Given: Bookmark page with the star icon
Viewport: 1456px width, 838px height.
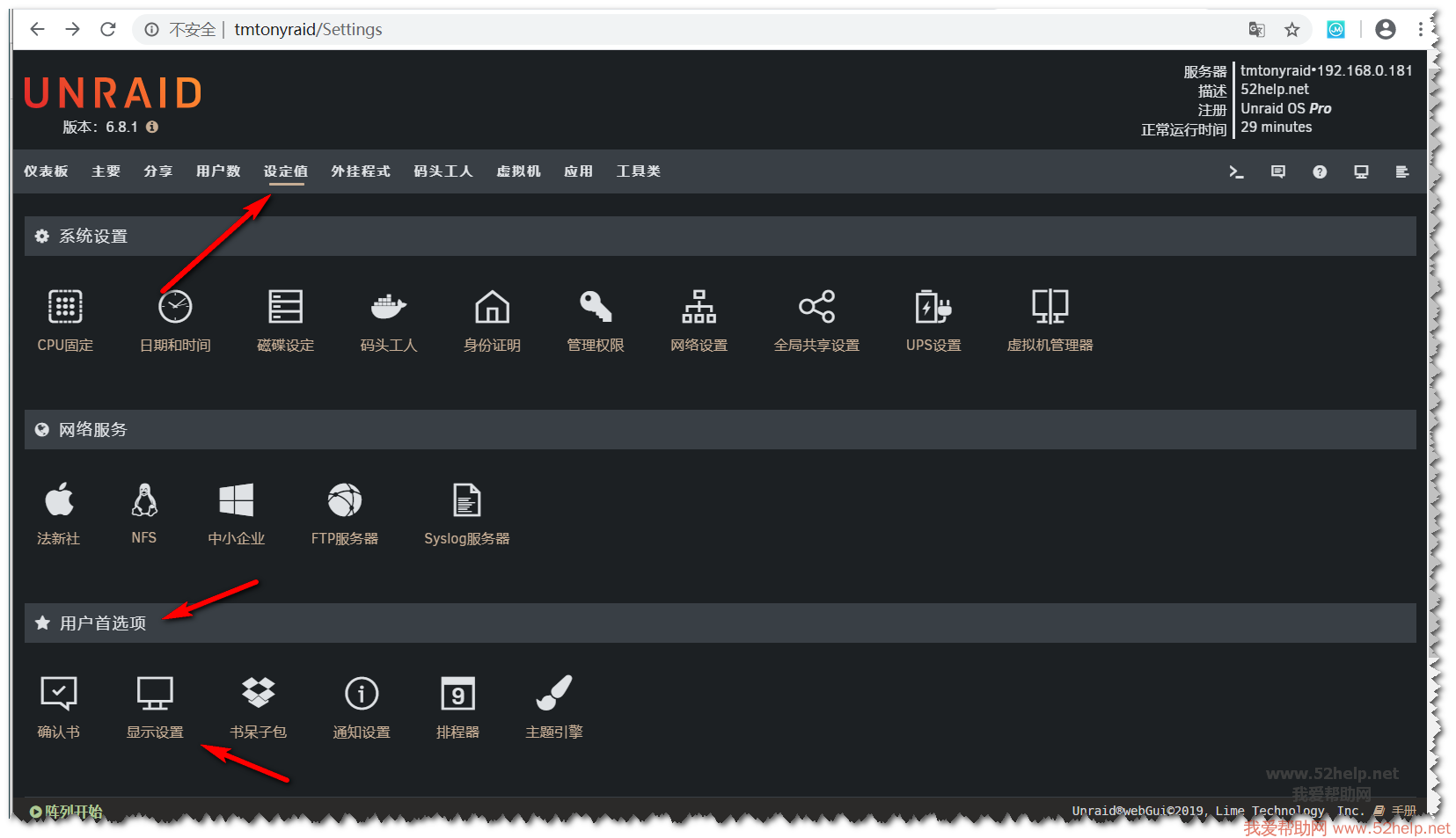Looking at the screenshot, I should tap(1291, 30).
